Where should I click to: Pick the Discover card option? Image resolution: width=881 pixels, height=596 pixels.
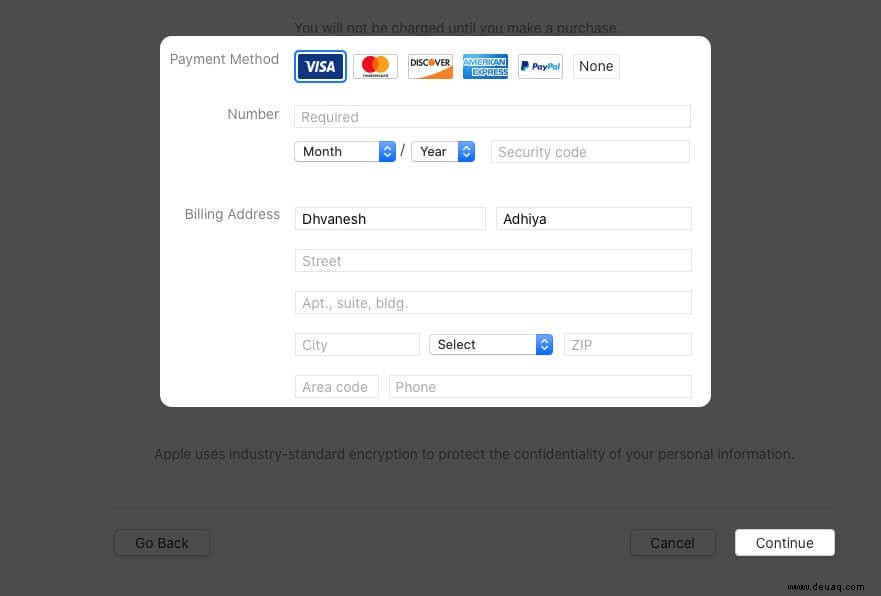click(x=430, y=66)
